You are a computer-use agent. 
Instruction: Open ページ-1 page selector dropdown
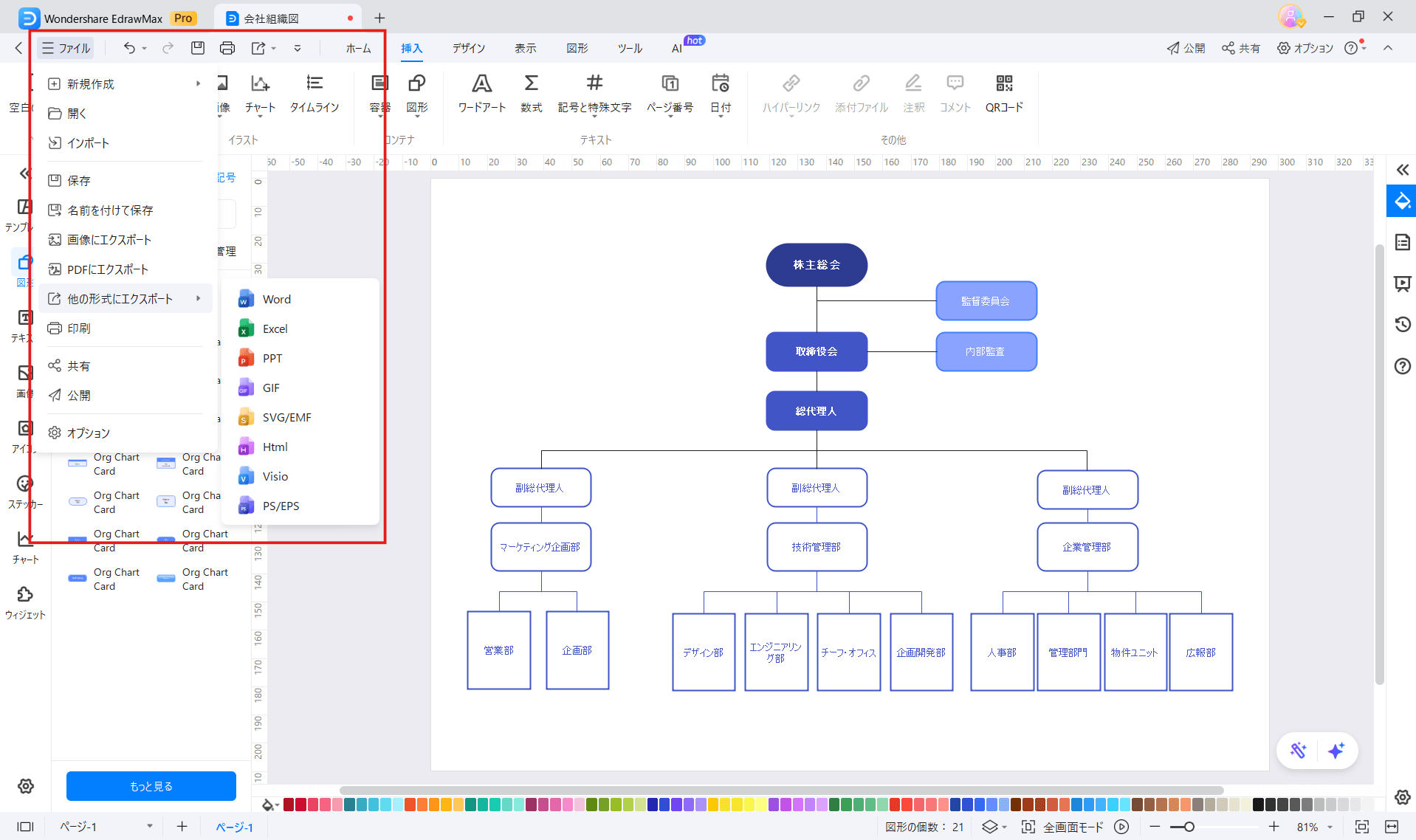tap(149, 827)
